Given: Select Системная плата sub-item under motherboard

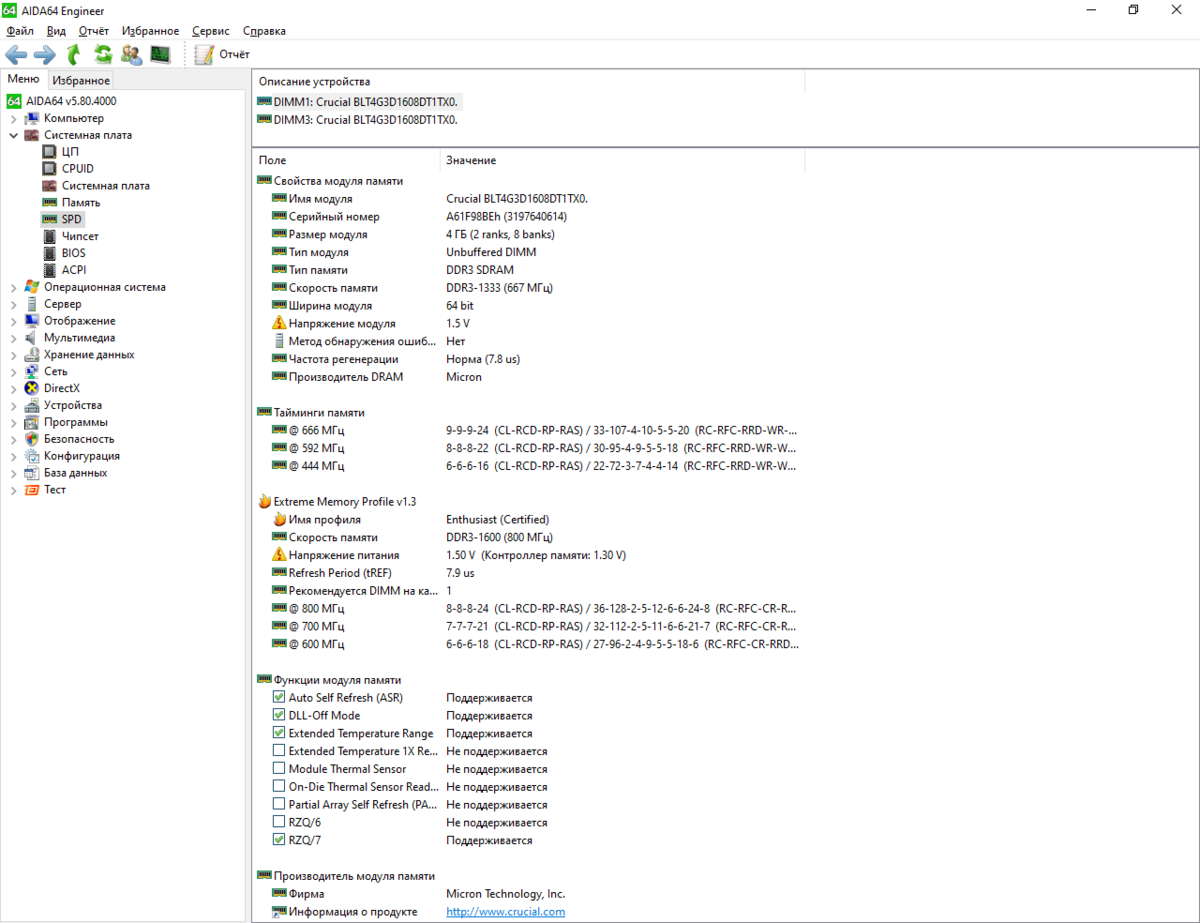Looking at the screenshot, I should tap(106, 185).
